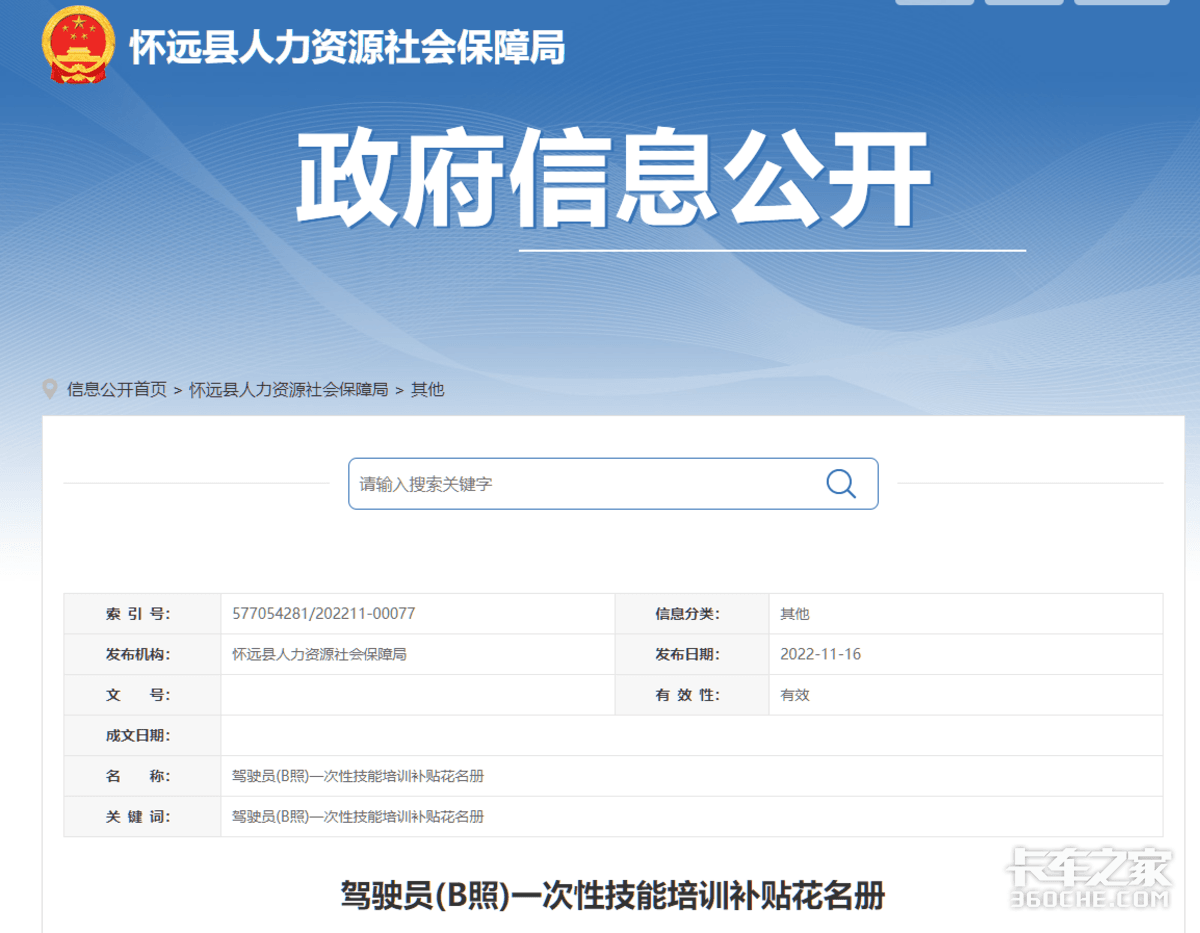The height and width of the screenshot is (933, 1200).
Task: Click index number 577054281/202211-00077
Action: [x=323, y=614]
